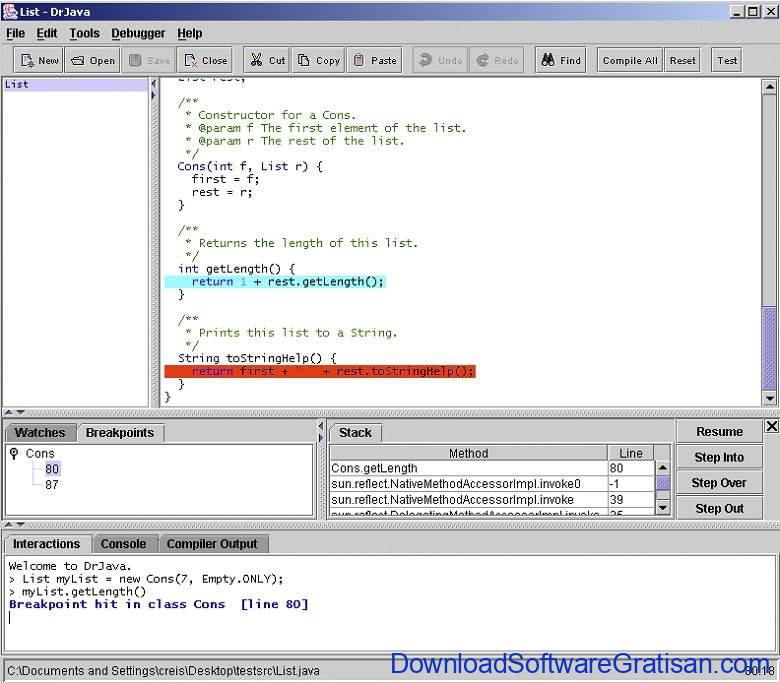This screenshot has width=780, height=683.
Task: Click the DrJava window title bar icon
Action: [9, 11]
